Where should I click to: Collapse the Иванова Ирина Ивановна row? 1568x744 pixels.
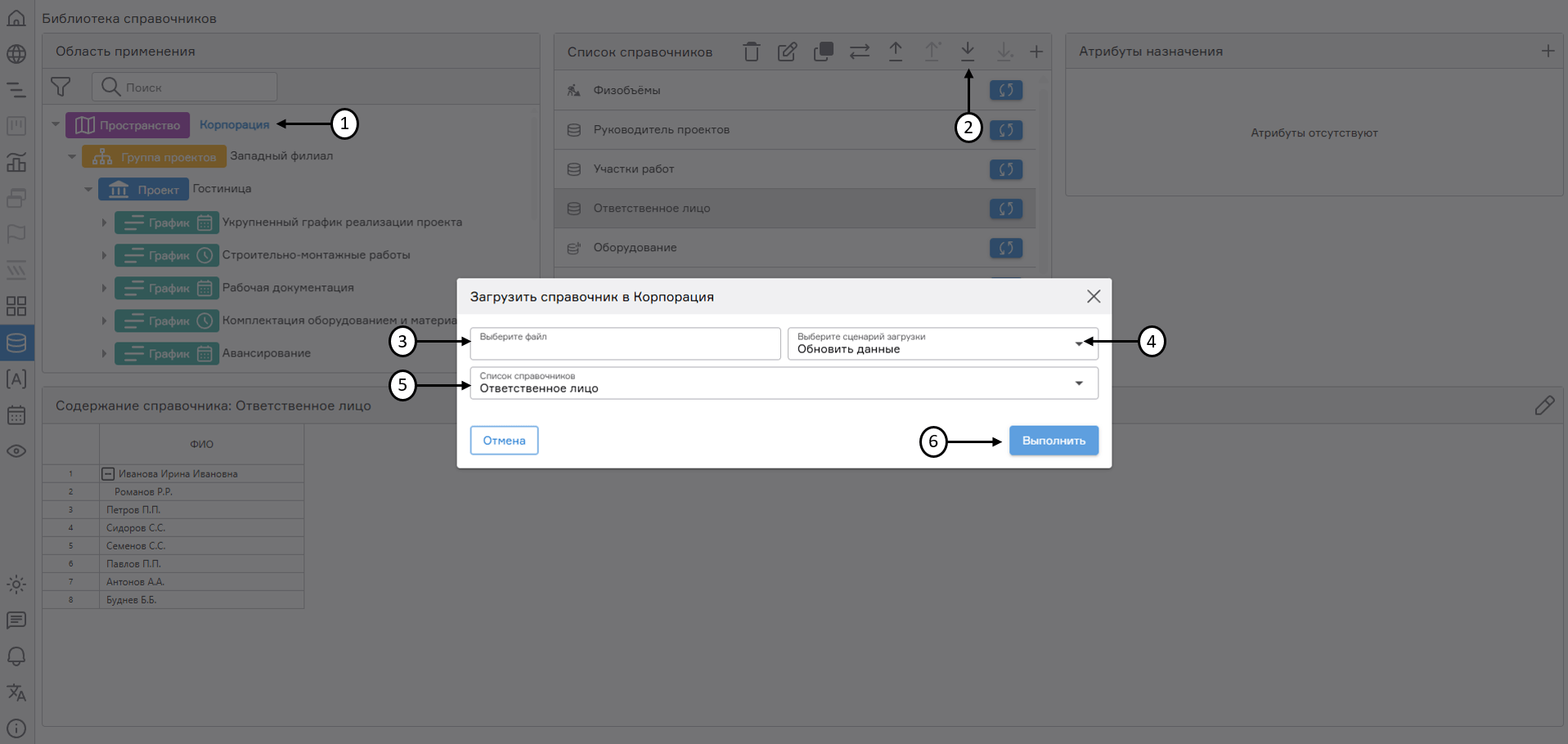pyautogui.click(x=108, y=474)
